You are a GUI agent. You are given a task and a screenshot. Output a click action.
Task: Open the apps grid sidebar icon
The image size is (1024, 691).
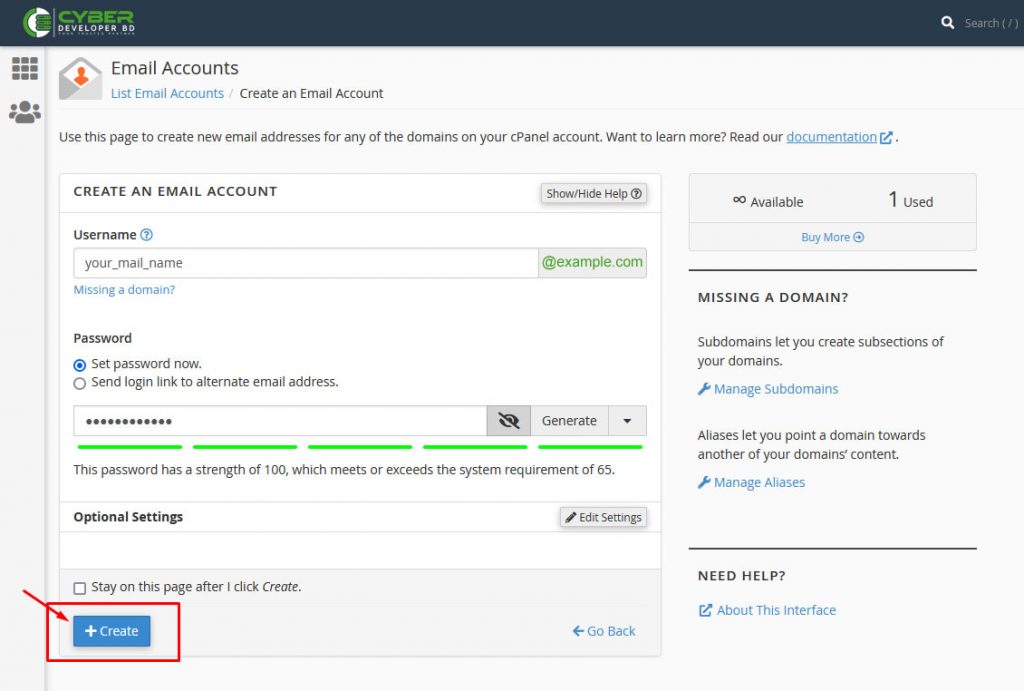point(24,68)
